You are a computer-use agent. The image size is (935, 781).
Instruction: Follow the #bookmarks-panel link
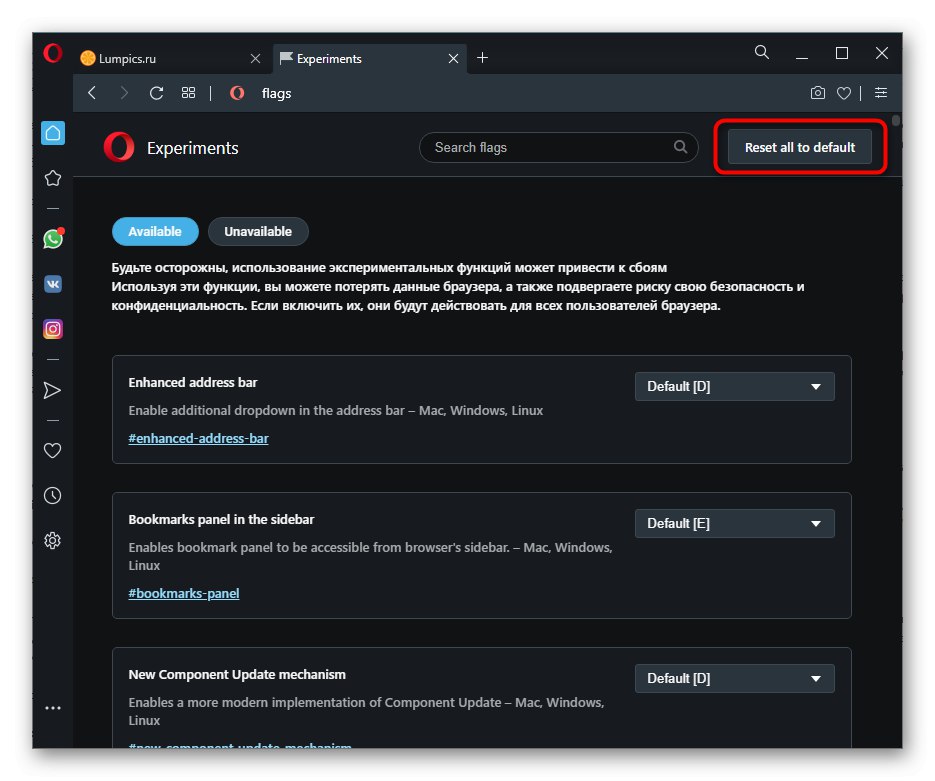[184, 593]
